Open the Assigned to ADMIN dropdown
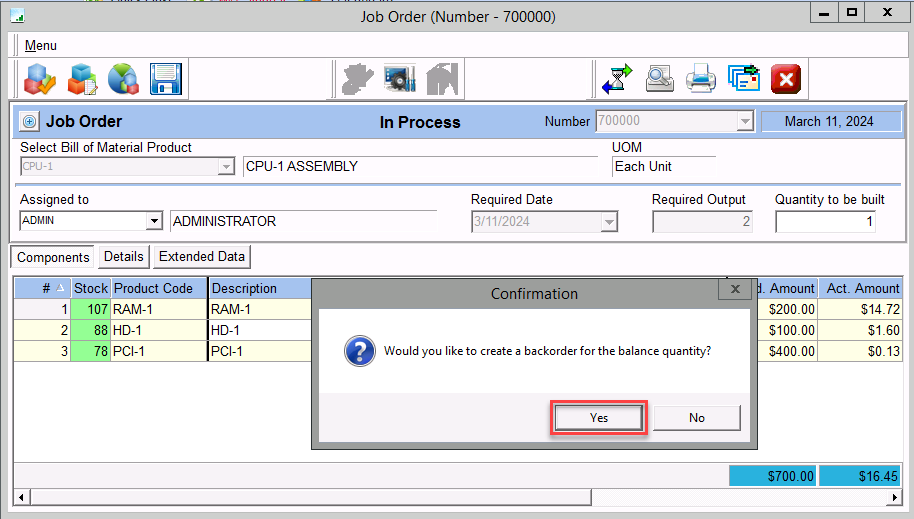 (x=154, y=221)
